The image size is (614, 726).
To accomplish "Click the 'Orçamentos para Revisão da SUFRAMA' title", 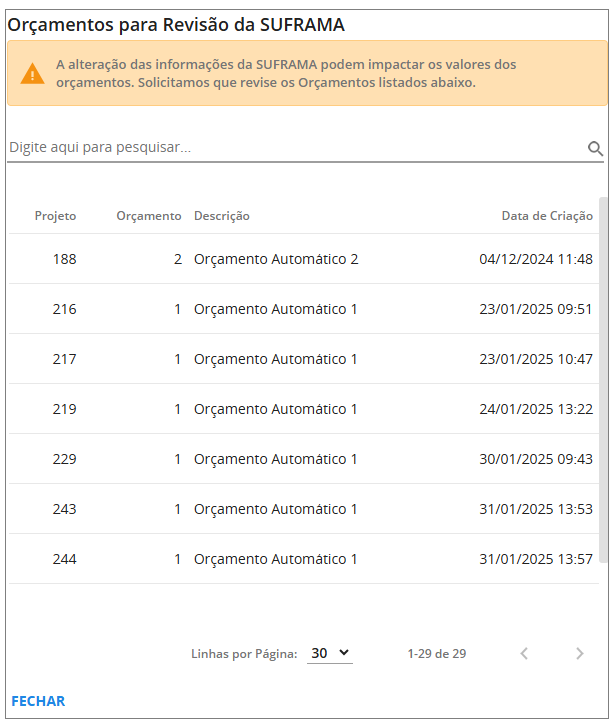I will (176, 25).
